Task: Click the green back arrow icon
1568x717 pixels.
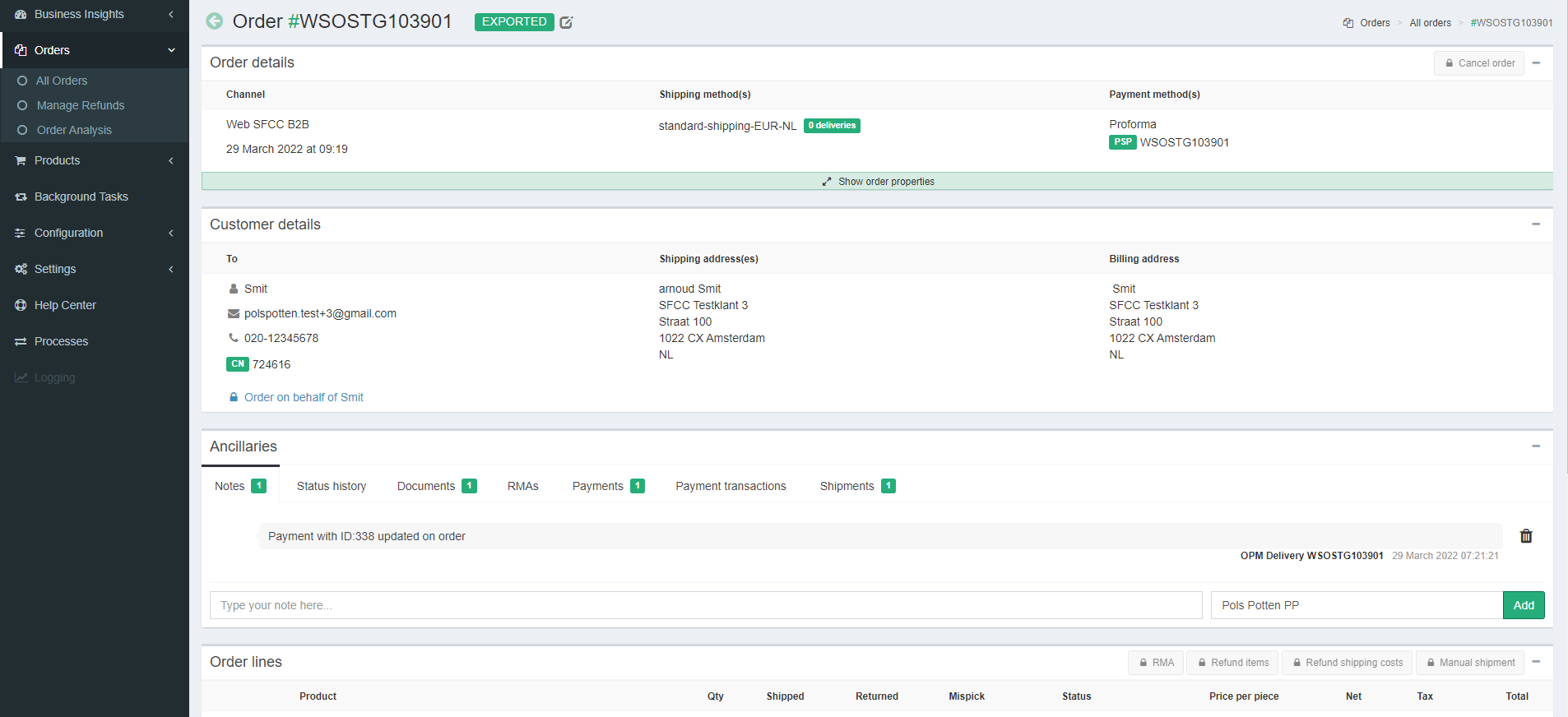Action: click(x=215, y=21)
